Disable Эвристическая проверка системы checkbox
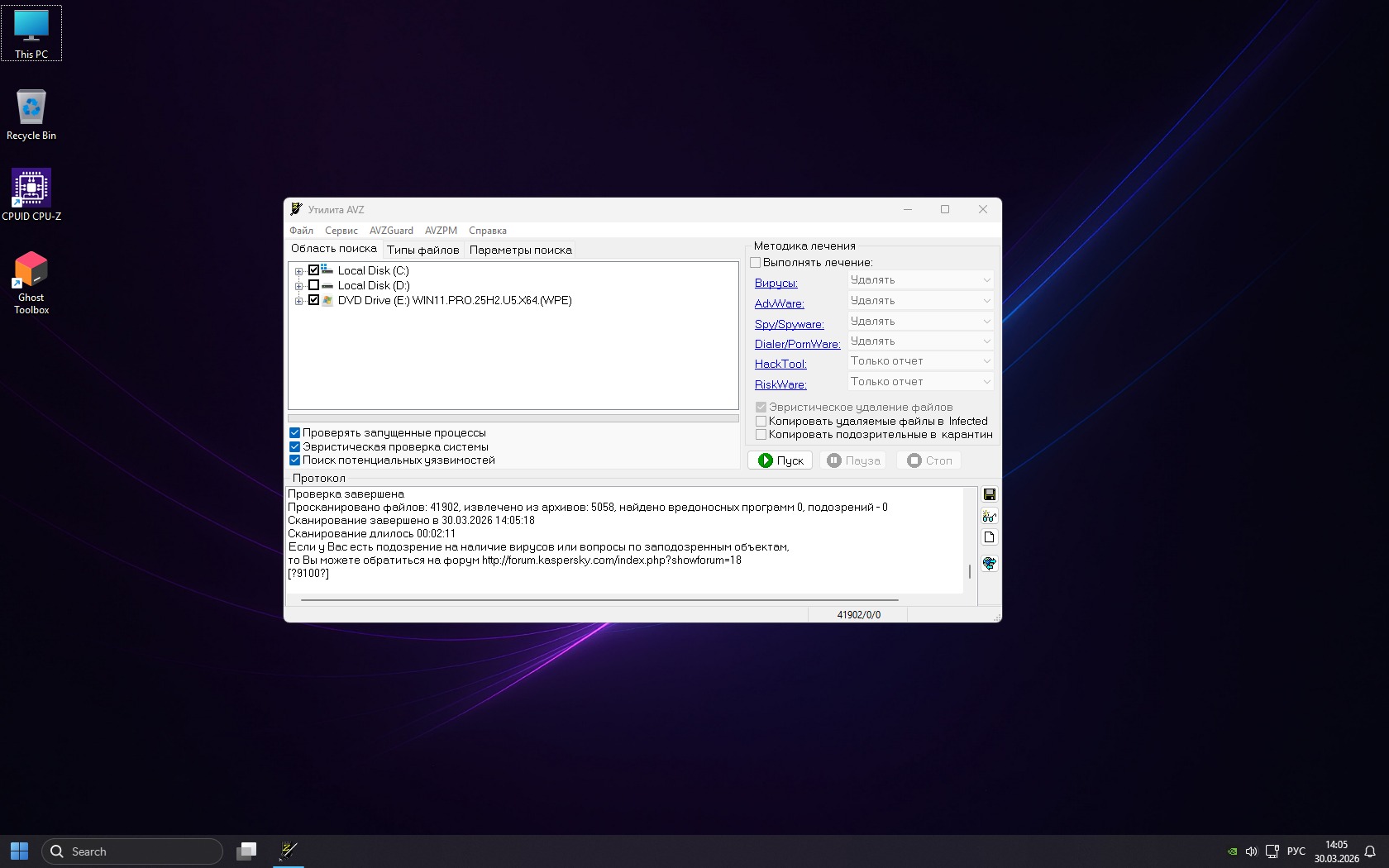This screenshot has height=868, width=1389. [294, 446]
